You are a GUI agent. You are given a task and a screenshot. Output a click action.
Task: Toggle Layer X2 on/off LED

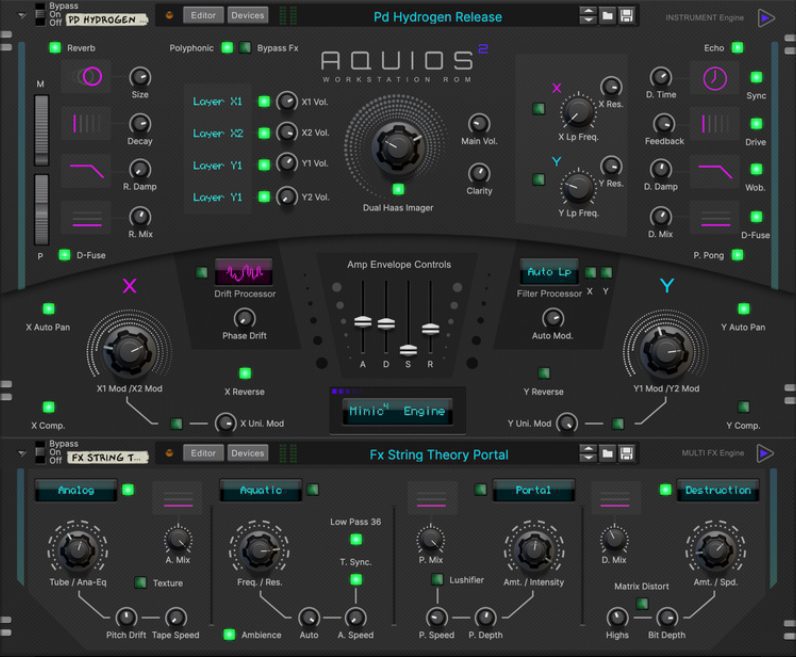click(264, 133)
